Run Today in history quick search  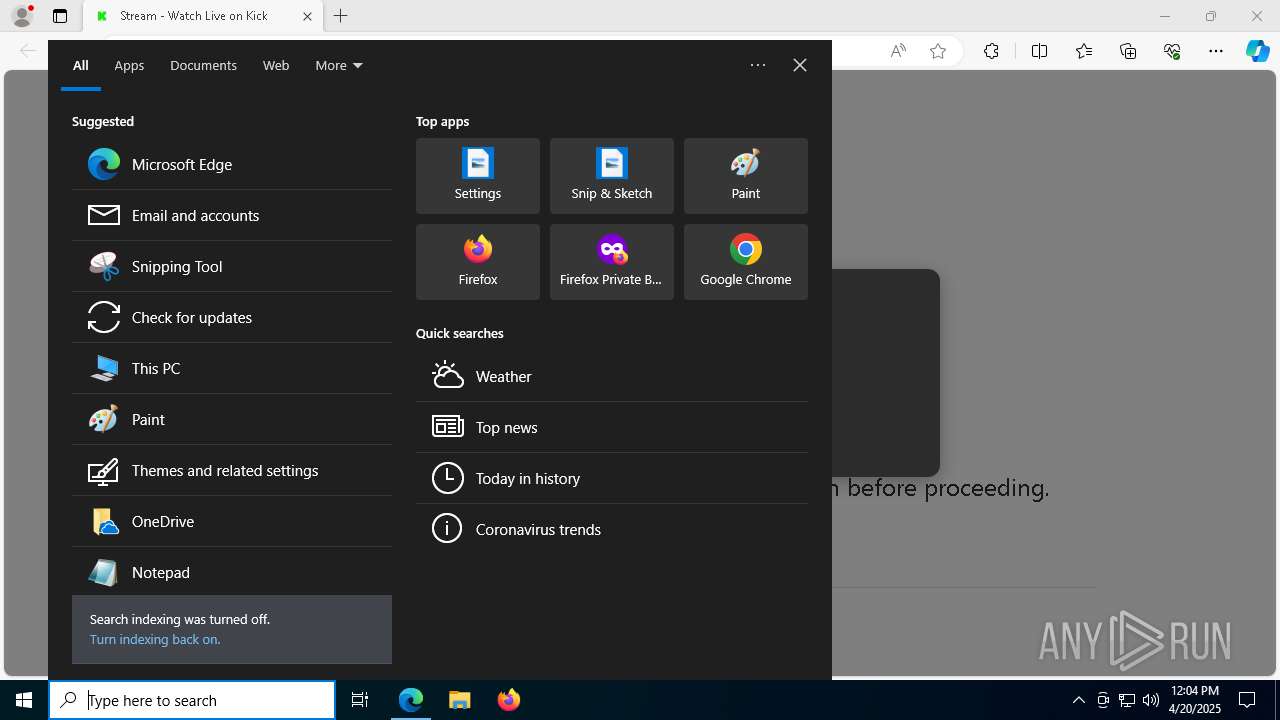pos(612,478)
